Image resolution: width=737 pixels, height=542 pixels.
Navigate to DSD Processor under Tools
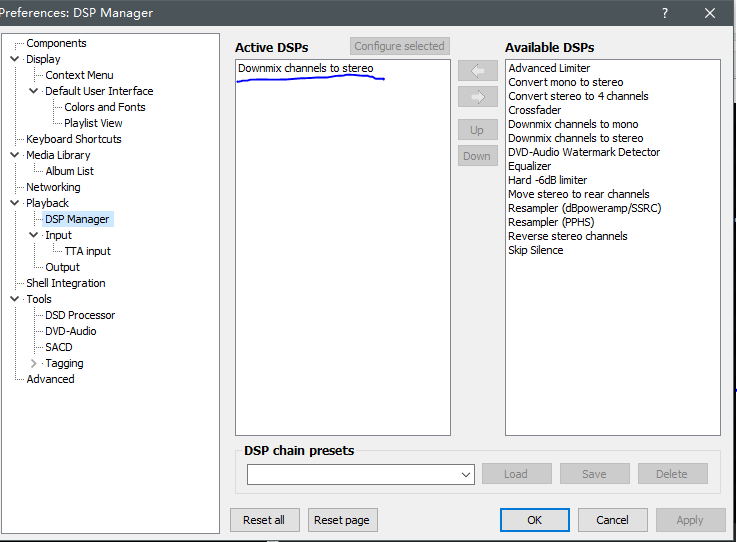(80, 315)
